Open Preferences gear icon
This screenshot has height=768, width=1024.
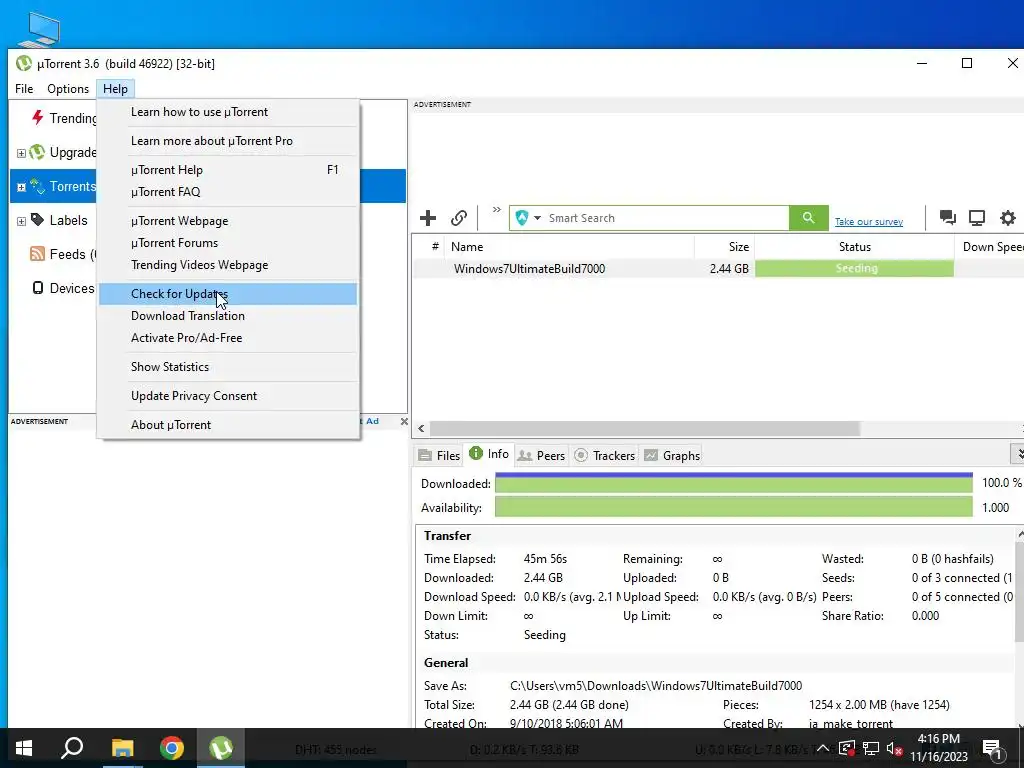tap(1008, 217)
